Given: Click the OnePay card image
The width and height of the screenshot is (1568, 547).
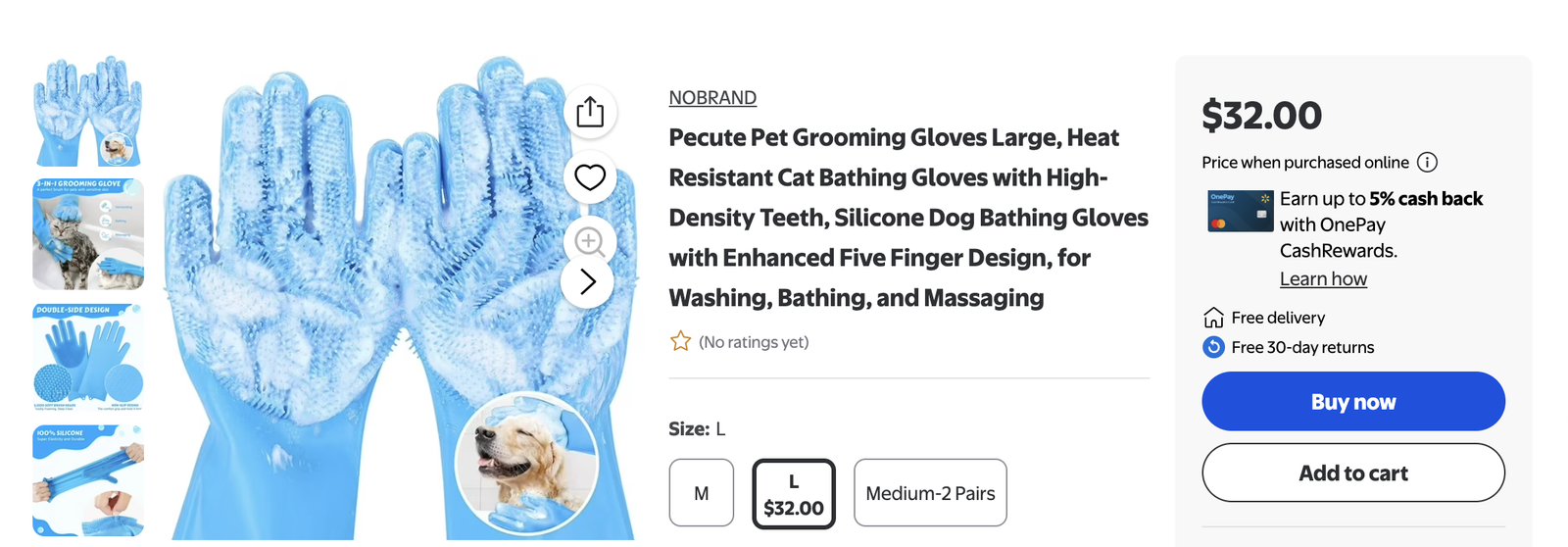Looking at the screenshot, I should pos(1241,211).
